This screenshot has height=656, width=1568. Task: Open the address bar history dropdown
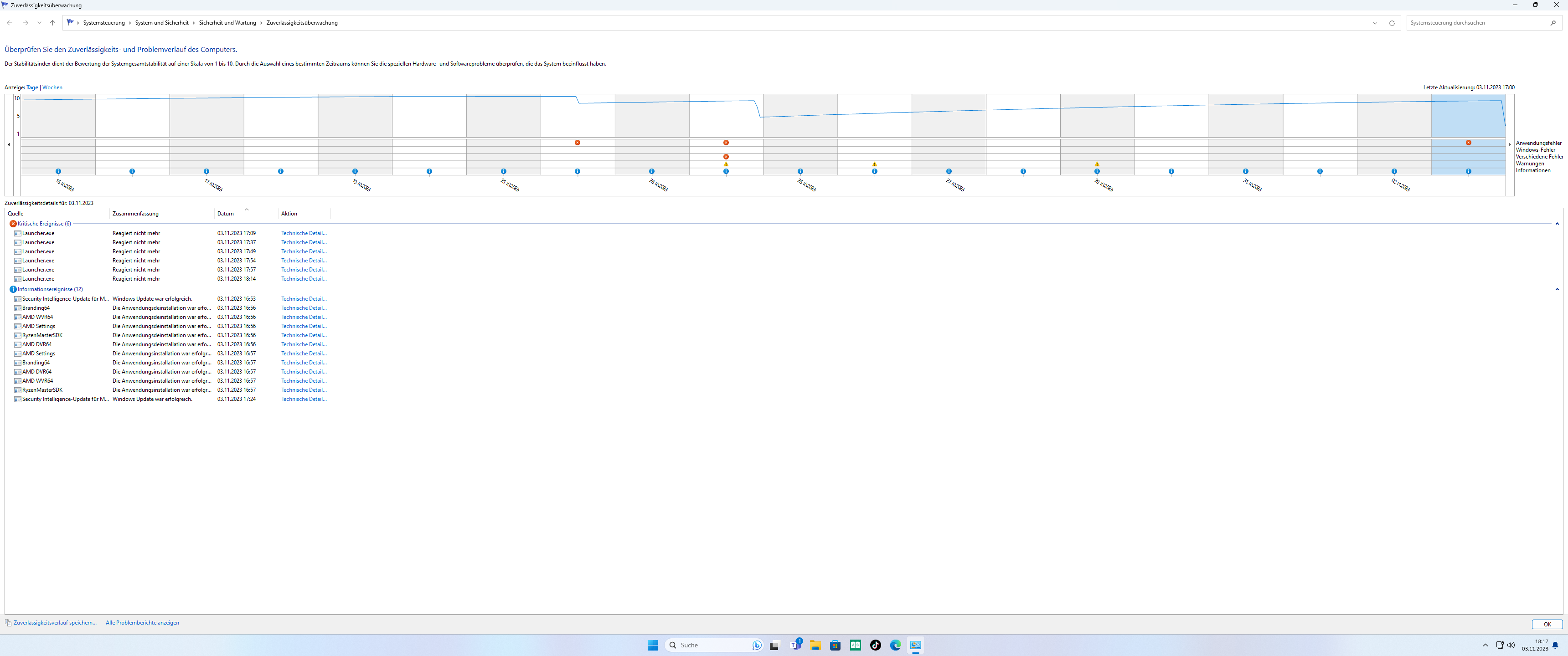(1374, 23)
